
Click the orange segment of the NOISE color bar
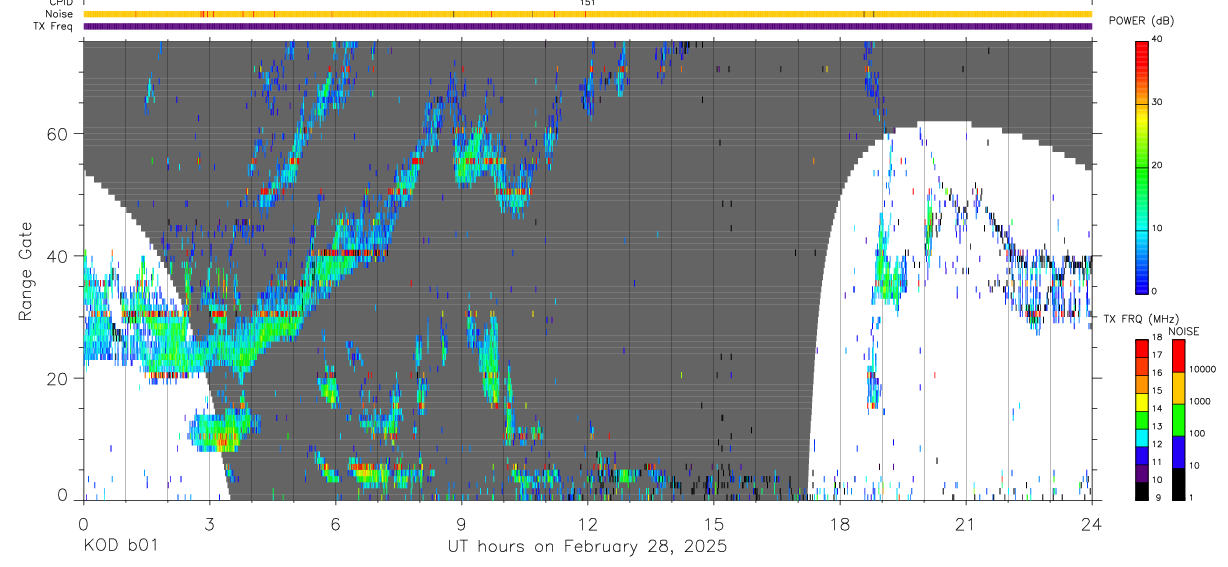[x=1178, y=387]
